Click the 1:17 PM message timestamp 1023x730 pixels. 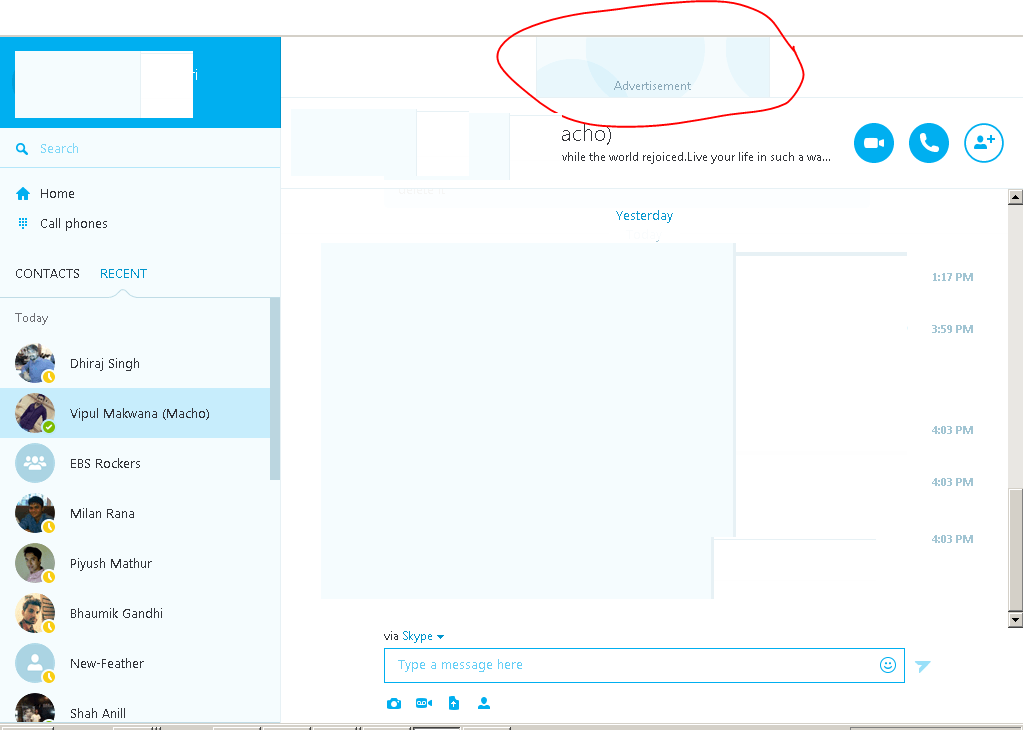pos(953,277)
